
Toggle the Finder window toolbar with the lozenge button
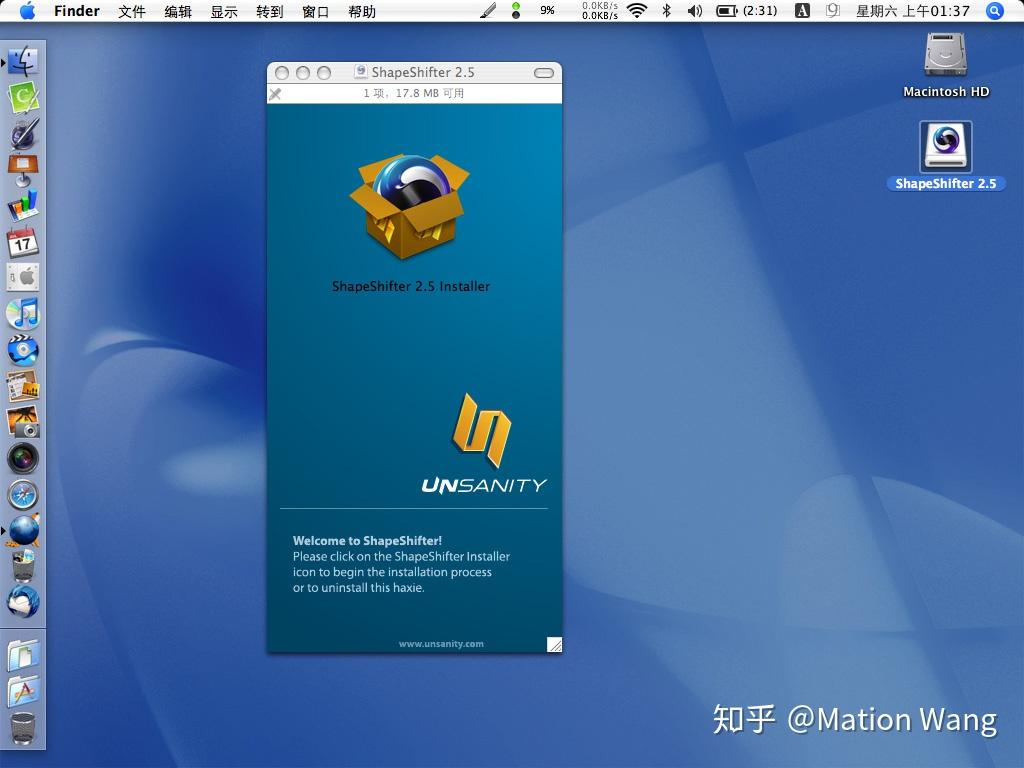544,72
